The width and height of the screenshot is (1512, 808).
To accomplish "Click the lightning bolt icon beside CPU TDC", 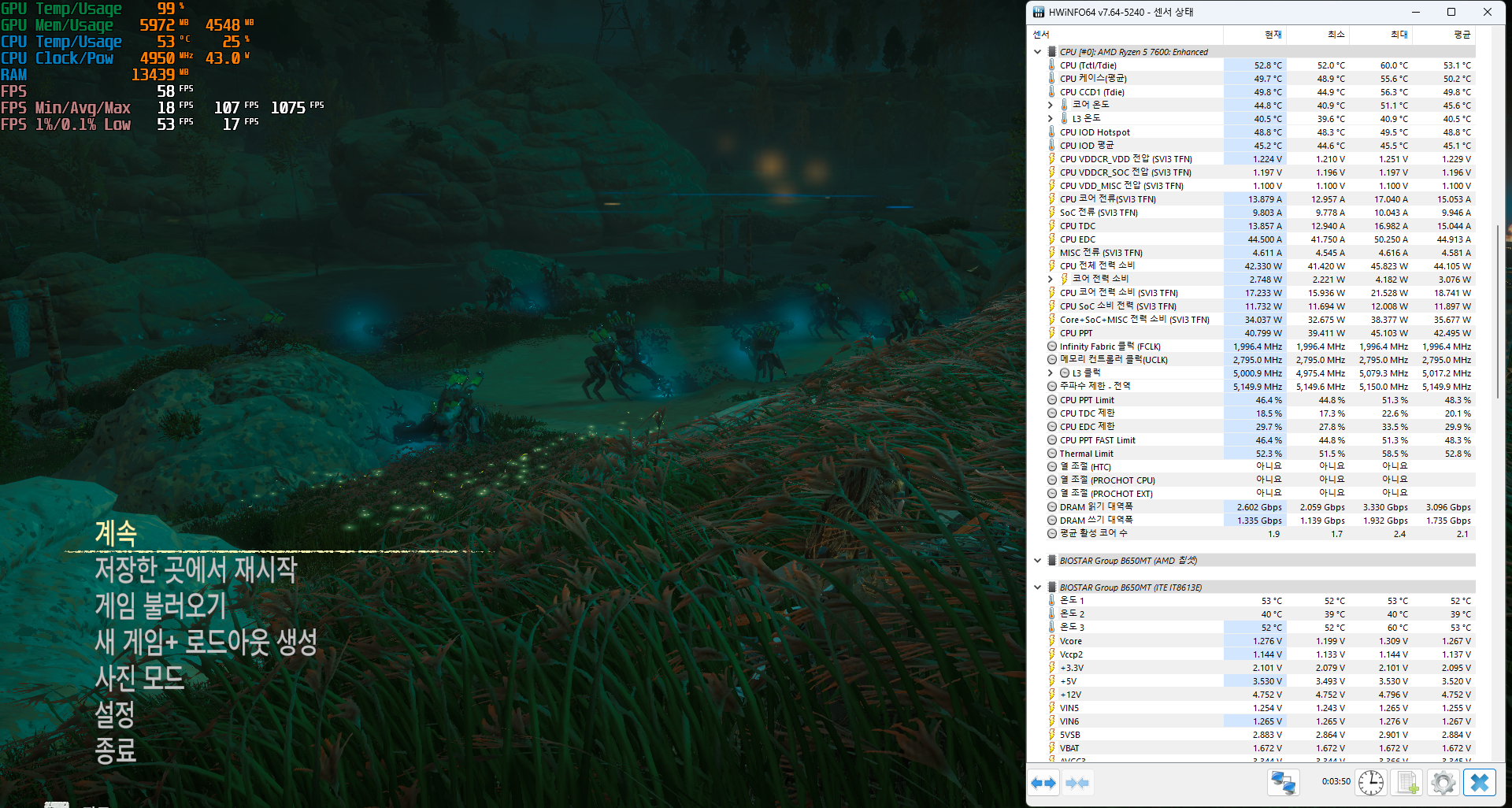I will (x=1051, y=226).
